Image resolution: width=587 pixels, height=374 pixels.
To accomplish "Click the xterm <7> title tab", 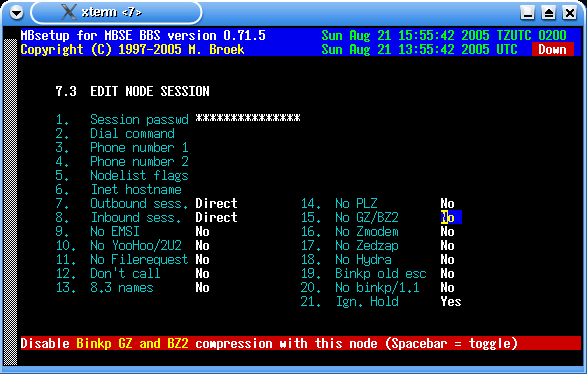I will [x=116, y=12].
